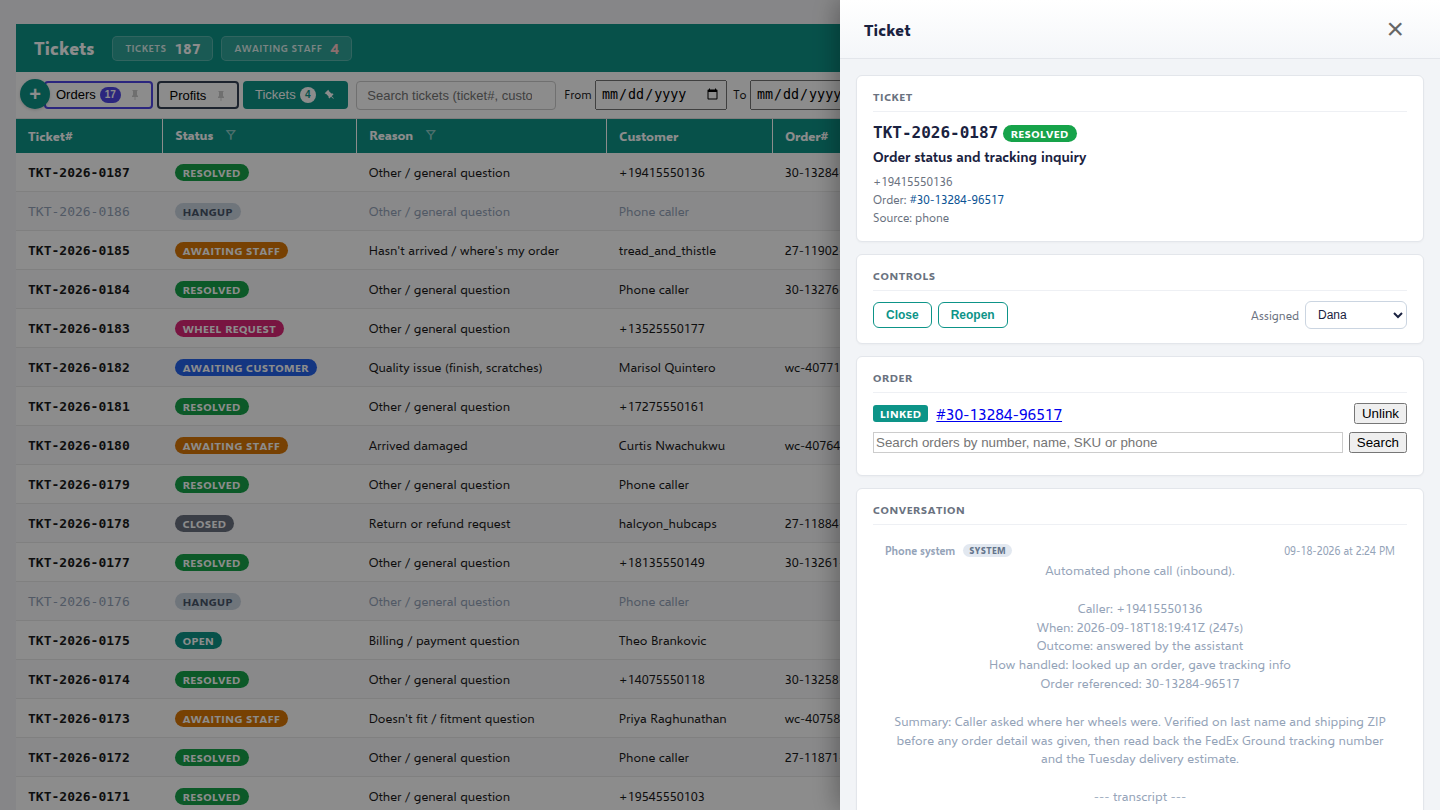Click the Ticket# column header

[89, 136]
